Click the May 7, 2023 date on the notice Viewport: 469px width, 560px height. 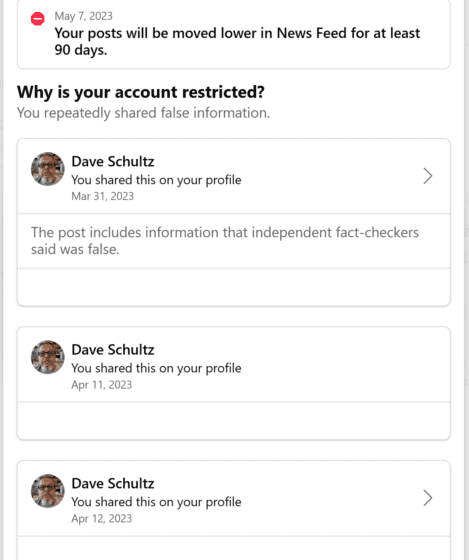pos(83,16)
